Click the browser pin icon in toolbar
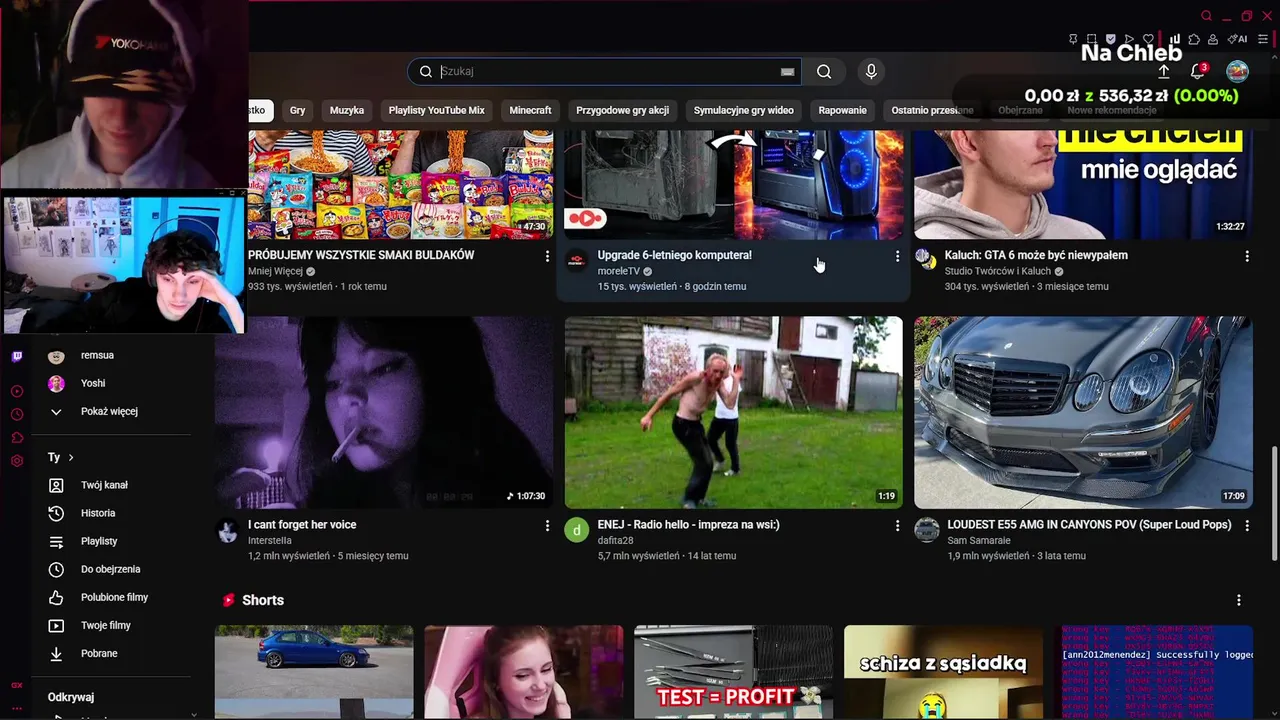Viewport: 1280px width, 720px height. [1073, 39]
